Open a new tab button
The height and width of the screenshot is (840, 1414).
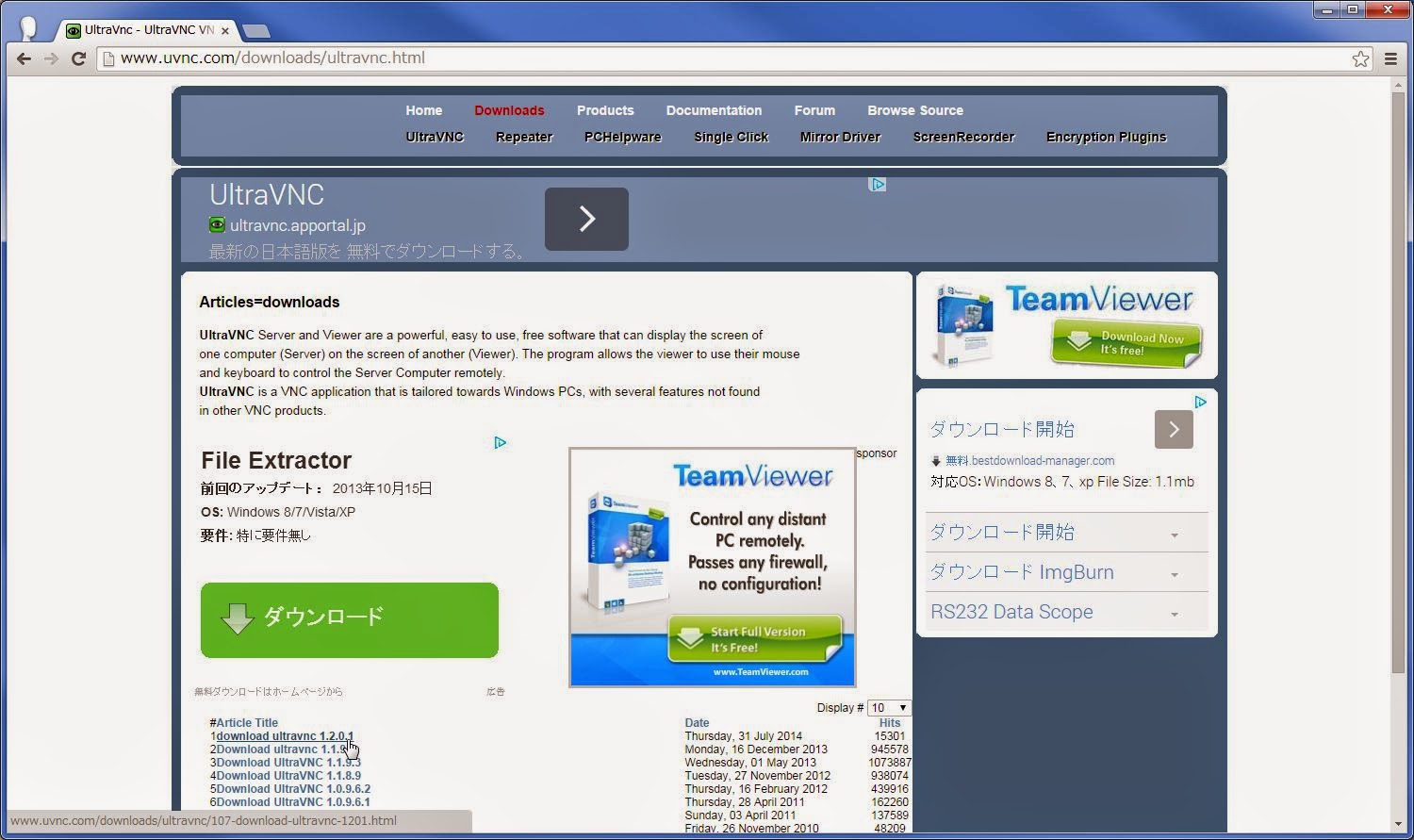[x=255, y=30]
